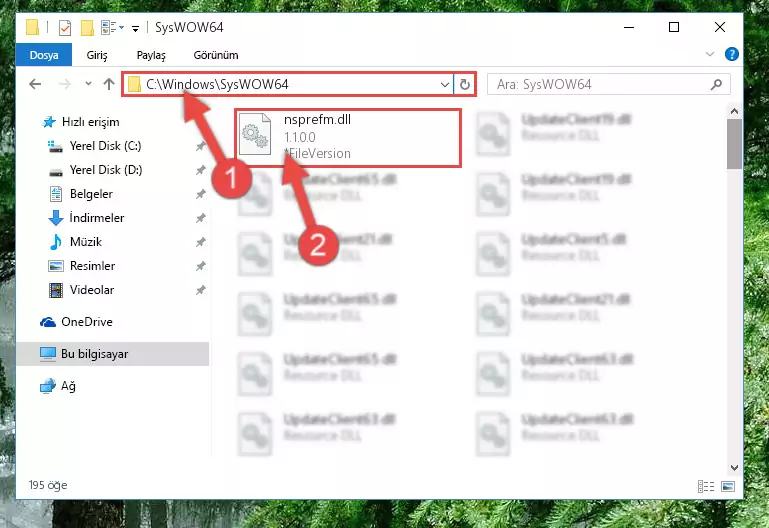Viewport: 769px width, 528px height.
Task: Click the address bar path C:\Windows\SysWOW64
Action: pyautogui.click(x=217, y=84)
